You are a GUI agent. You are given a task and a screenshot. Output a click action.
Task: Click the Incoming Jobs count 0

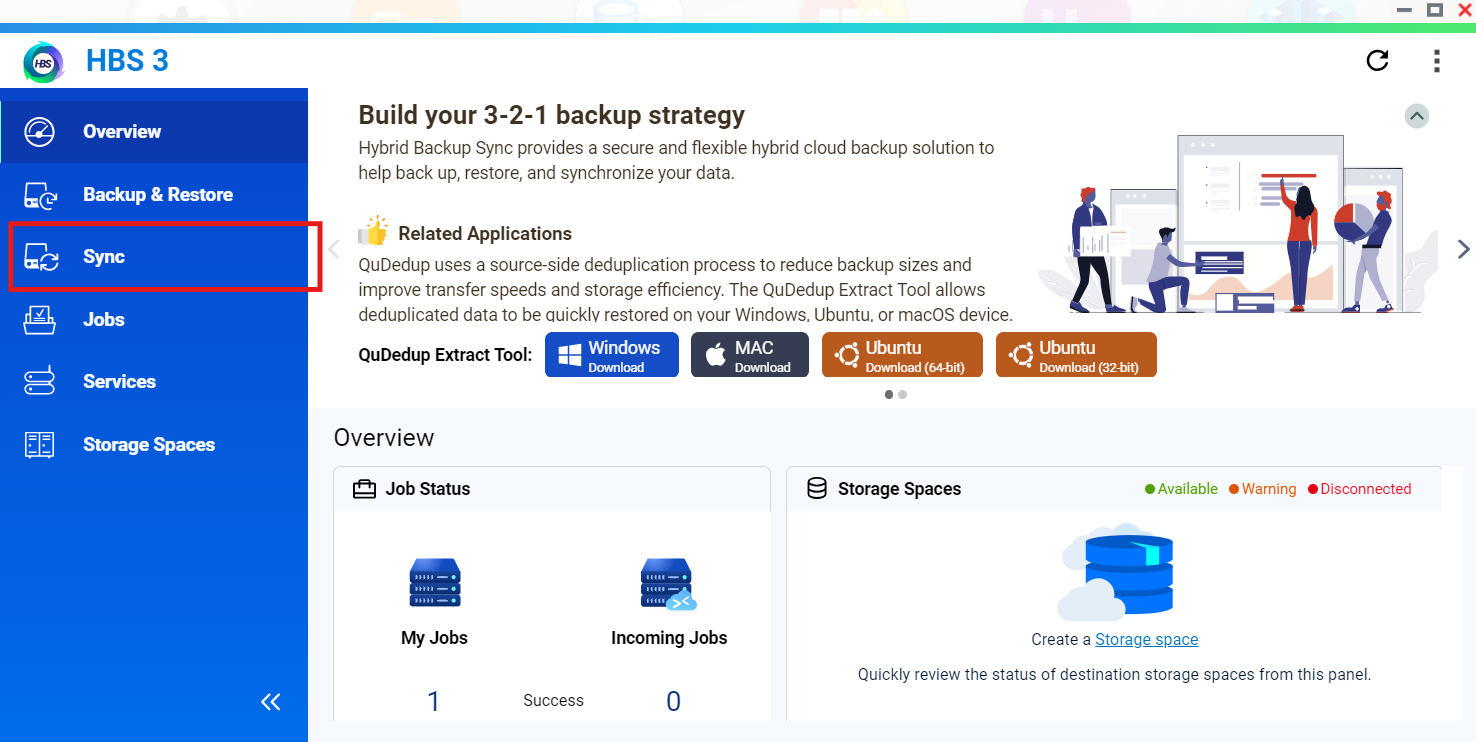coord(673,702)
